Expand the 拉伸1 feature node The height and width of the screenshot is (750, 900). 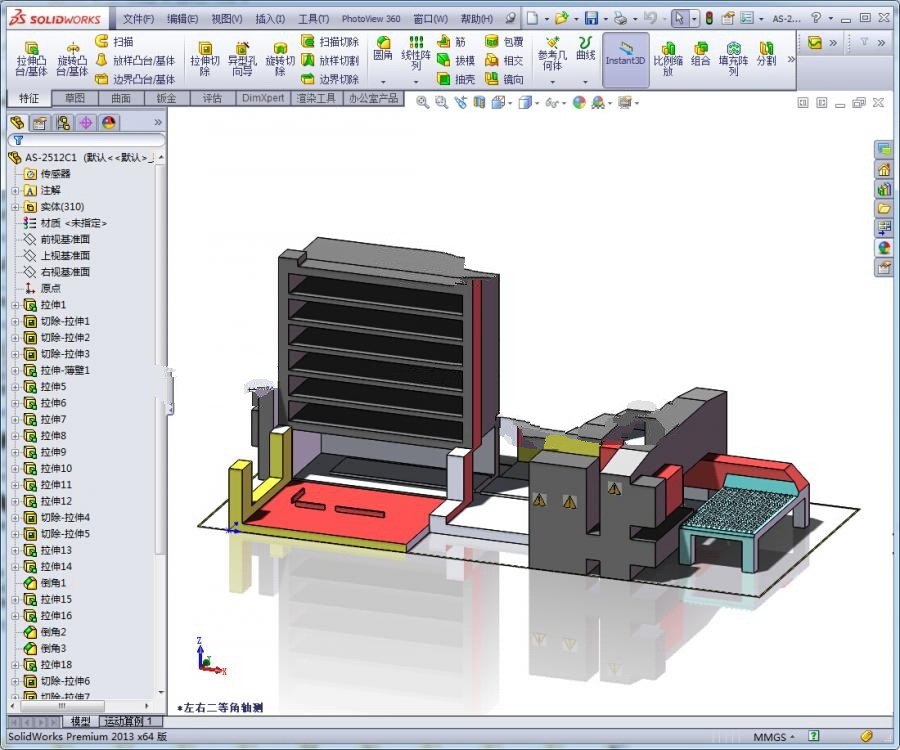[x=15, y=305]
